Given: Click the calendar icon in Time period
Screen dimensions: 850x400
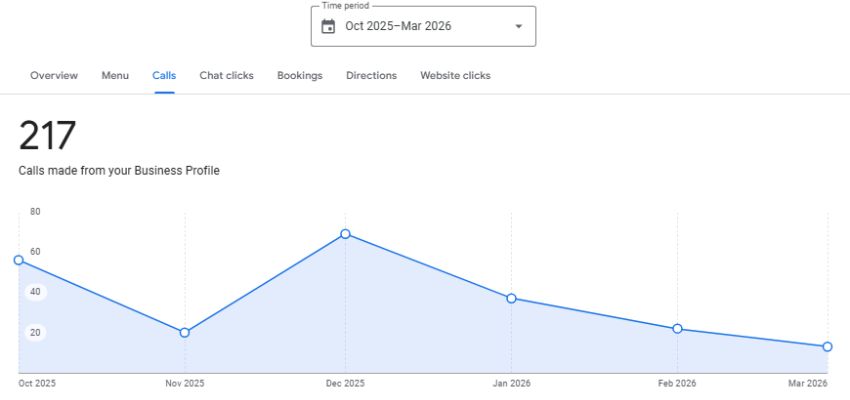Looking at the screenshot, I should 328,26.
